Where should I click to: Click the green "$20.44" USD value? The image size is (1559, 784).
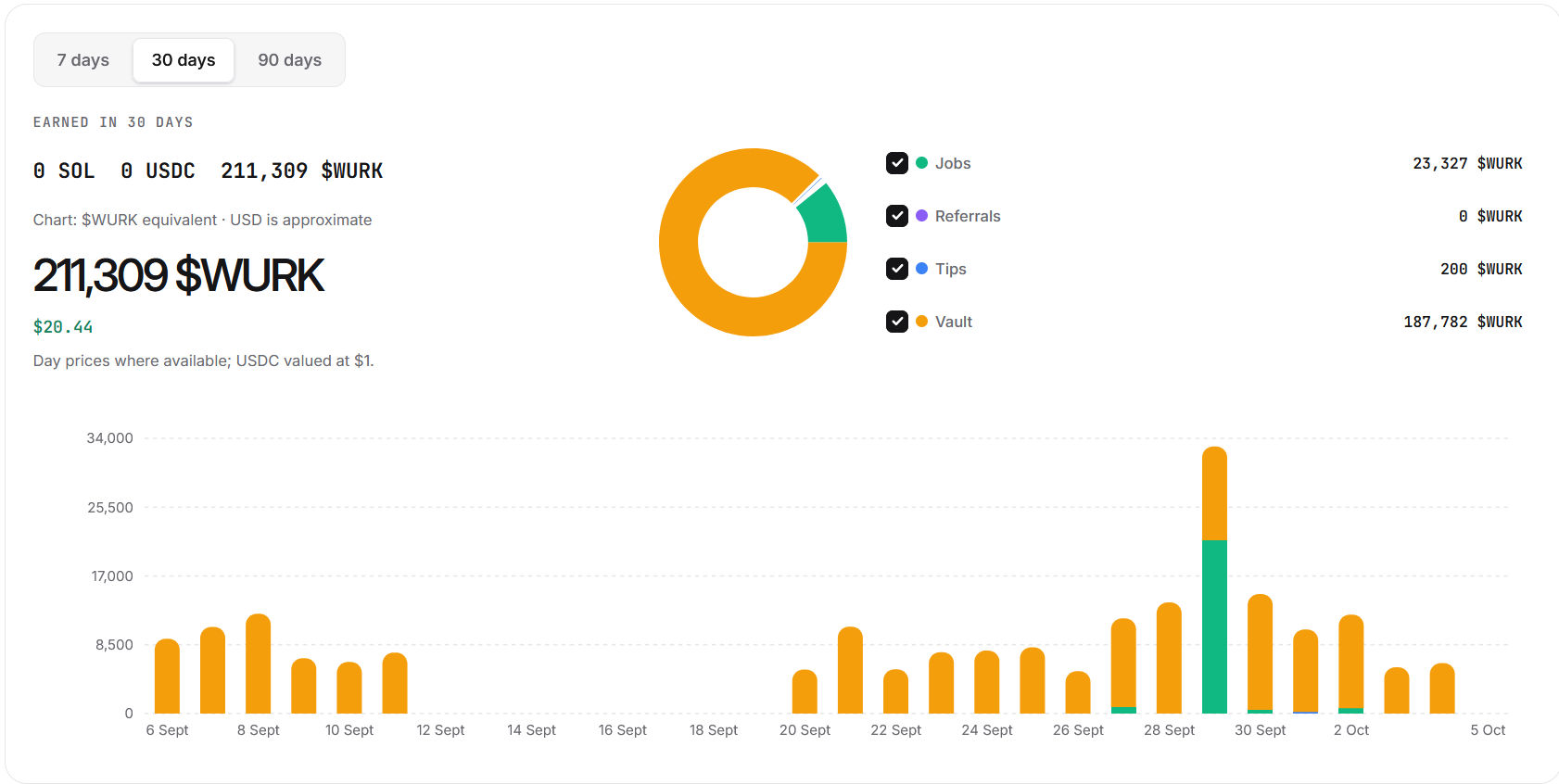tap(63, 327)
